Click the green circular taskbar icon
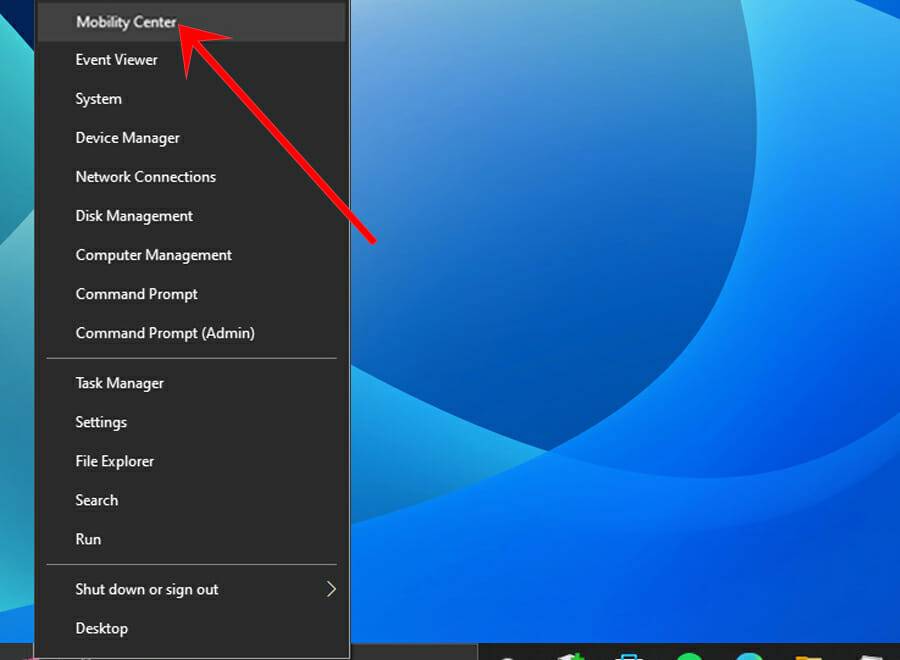This screenshot has width=900, height=660. point(690,655)
